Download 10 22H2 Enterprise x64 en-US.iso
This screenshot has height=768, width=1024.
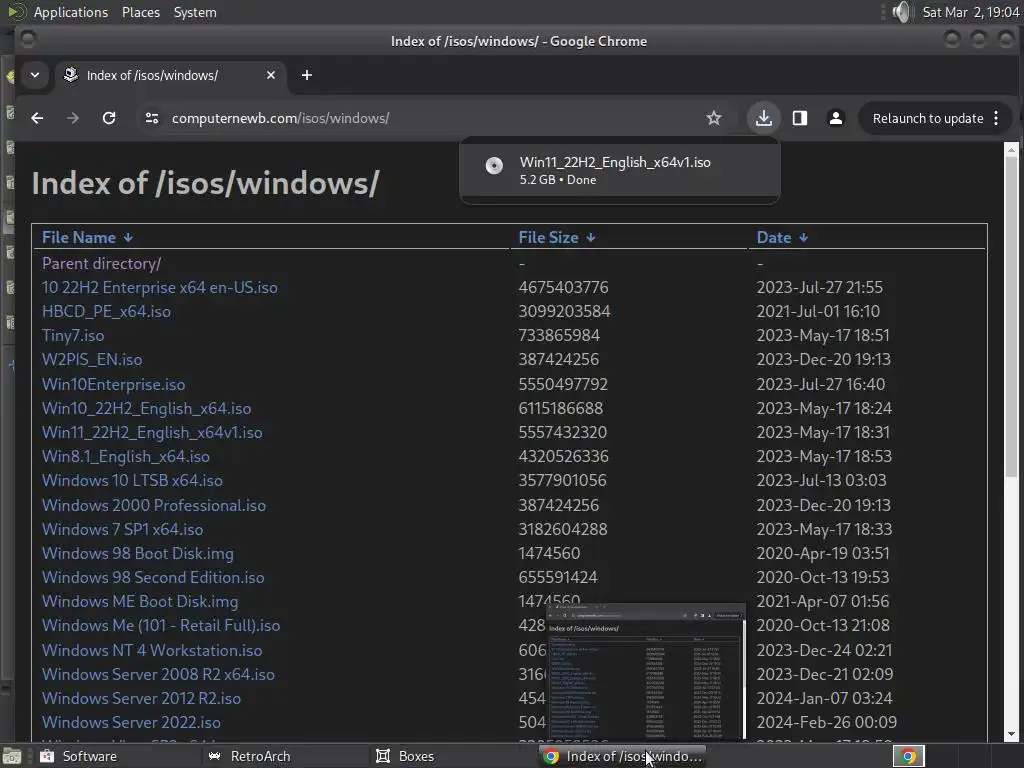point(159,287)
